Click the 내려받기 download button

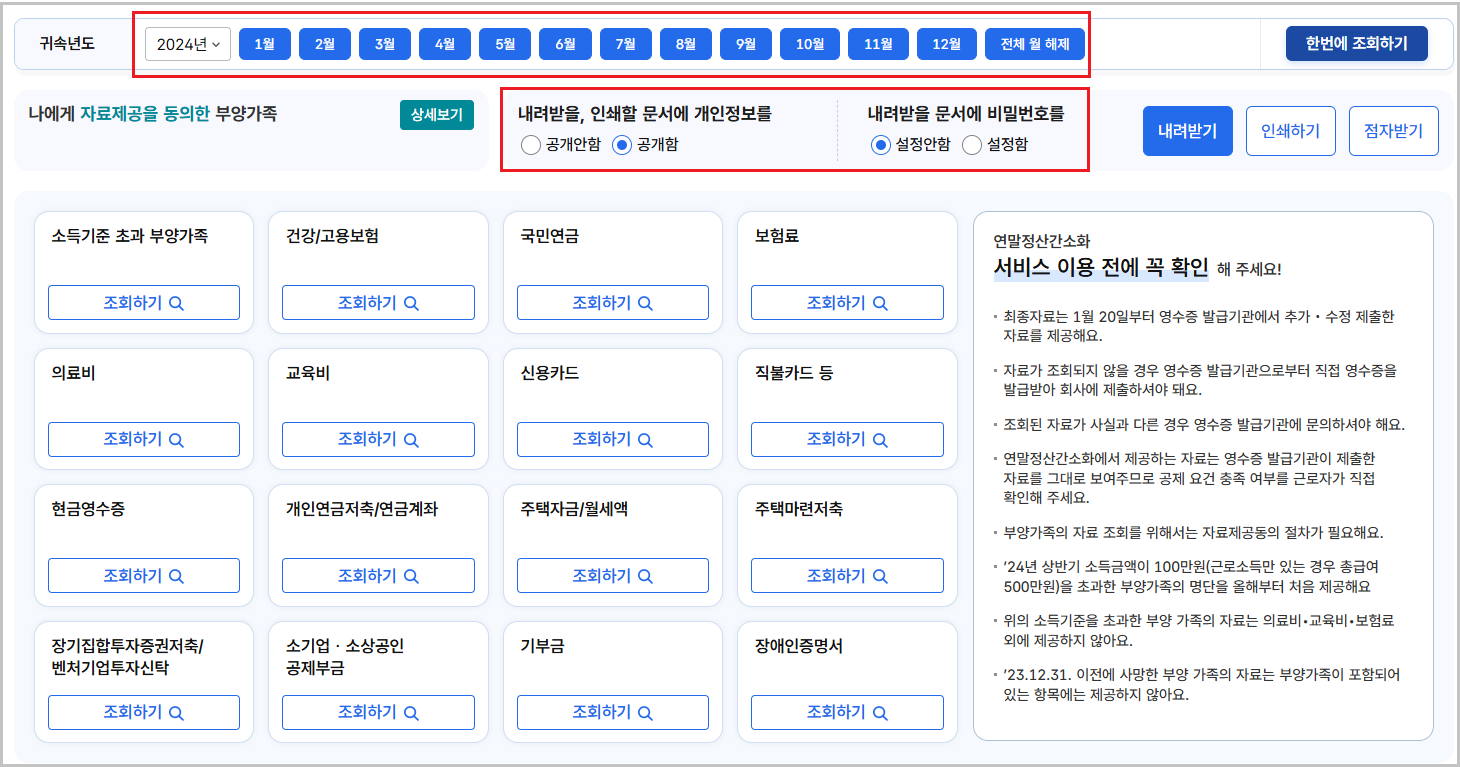tap(1187, 130)
